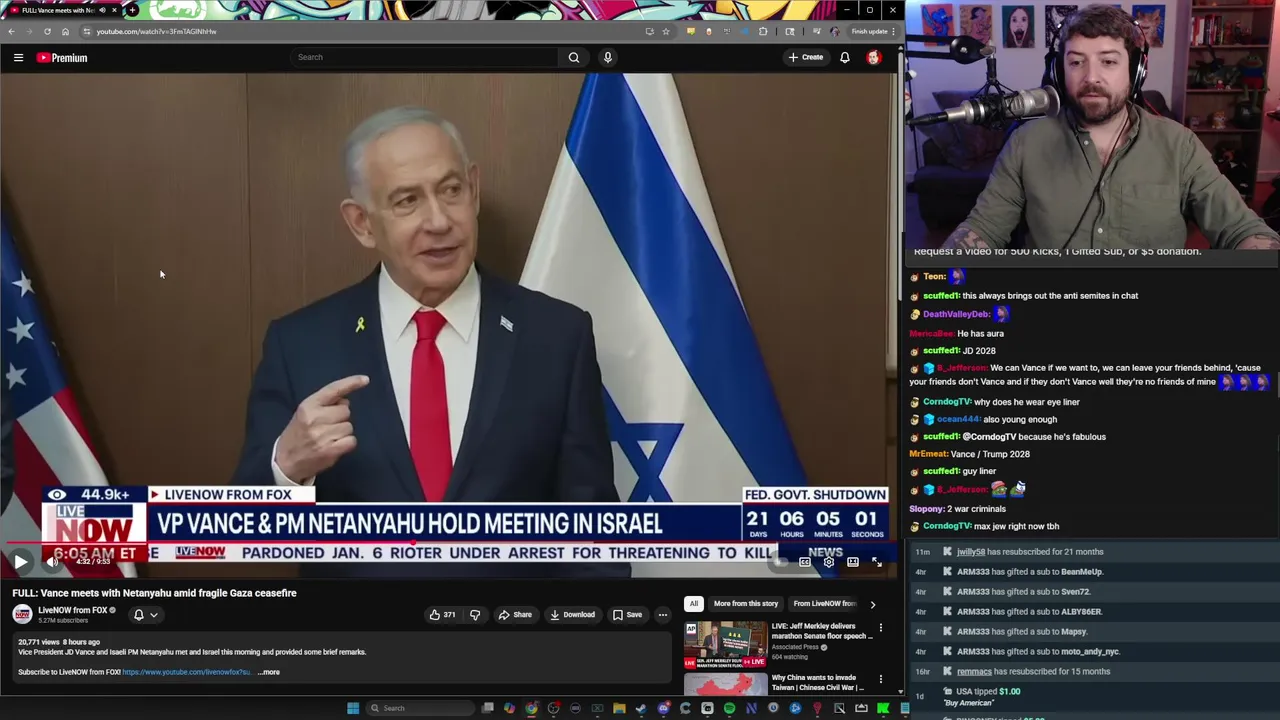
Task: Enter fullscreen on the video player
Action: (x=877, y=562)
